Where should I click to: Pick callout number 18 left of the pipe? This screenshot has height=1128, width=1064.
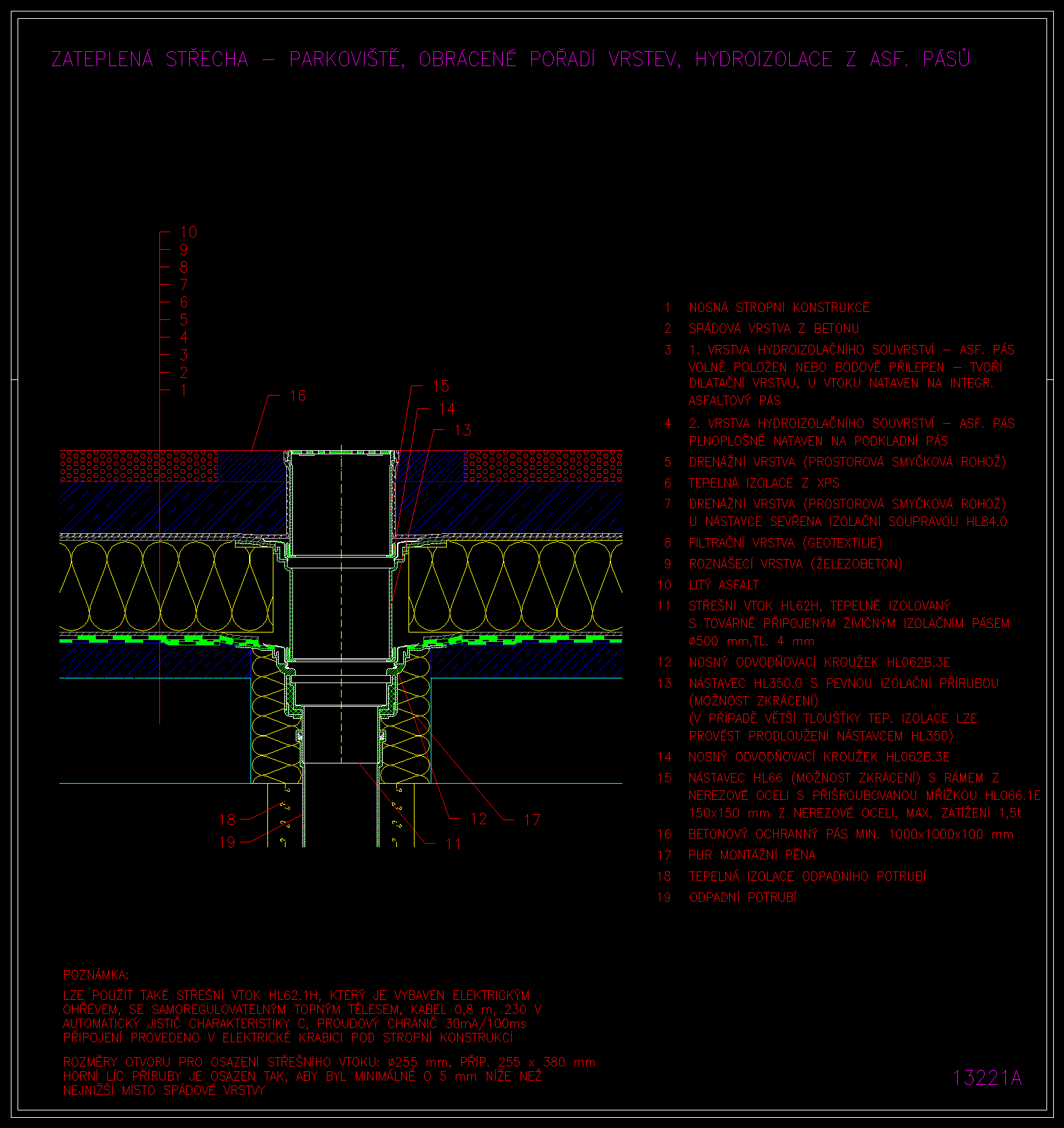[227, 820]
